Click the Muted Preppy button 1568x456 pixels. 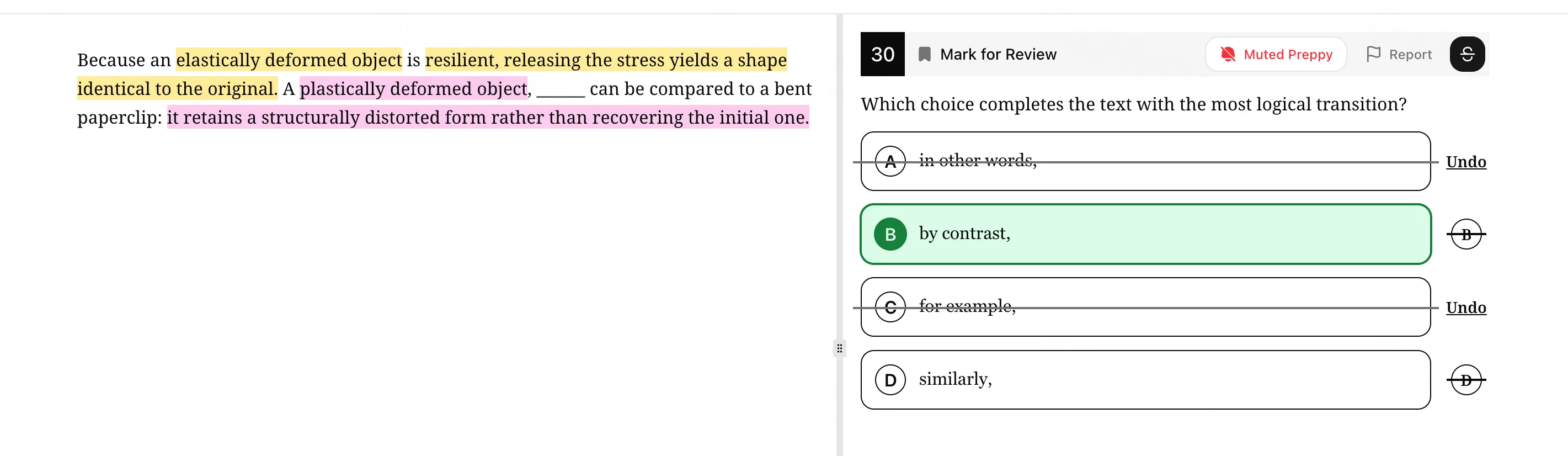click(x=1276, y=54)
